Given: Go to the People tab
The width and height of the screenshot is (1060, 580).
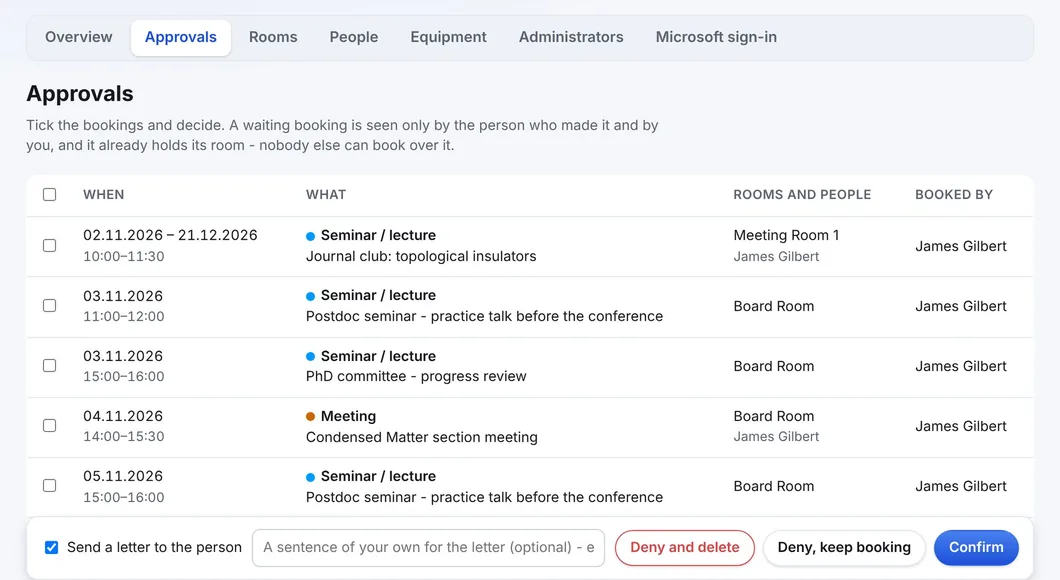Looking at the screenshot, I should [x=354, y=37].
